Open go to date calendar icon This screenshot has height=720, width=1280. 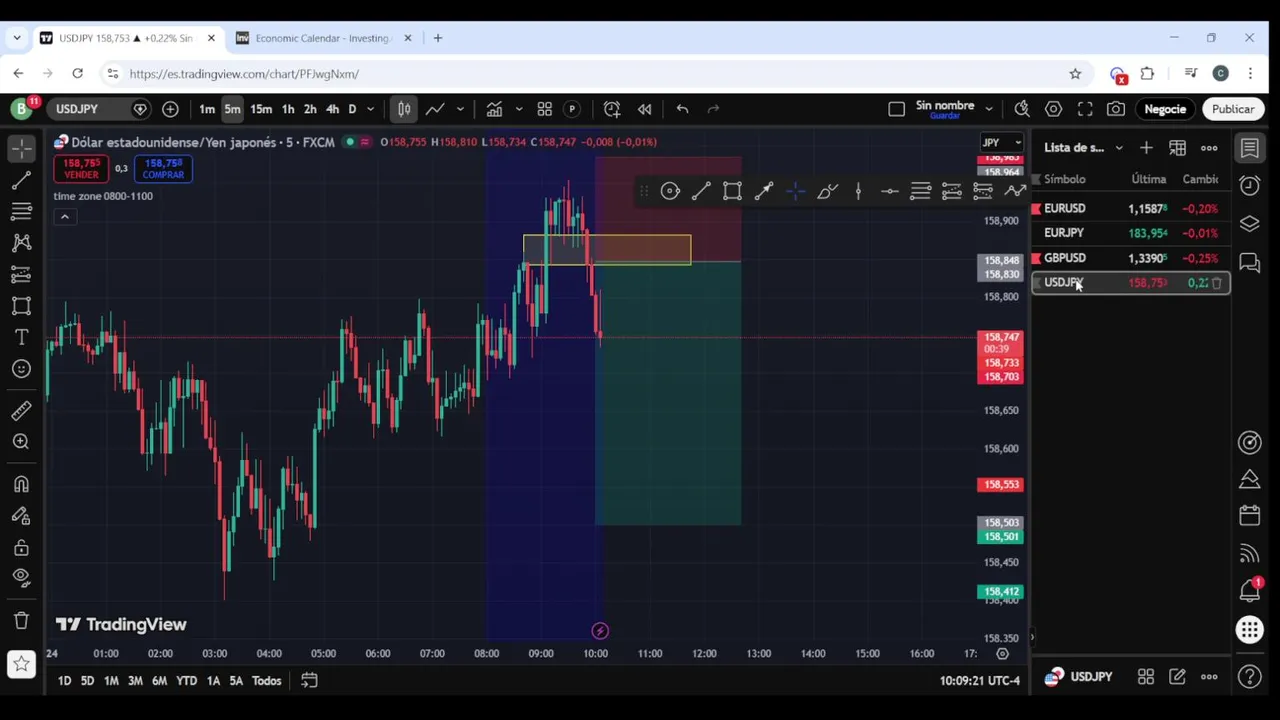309,681
